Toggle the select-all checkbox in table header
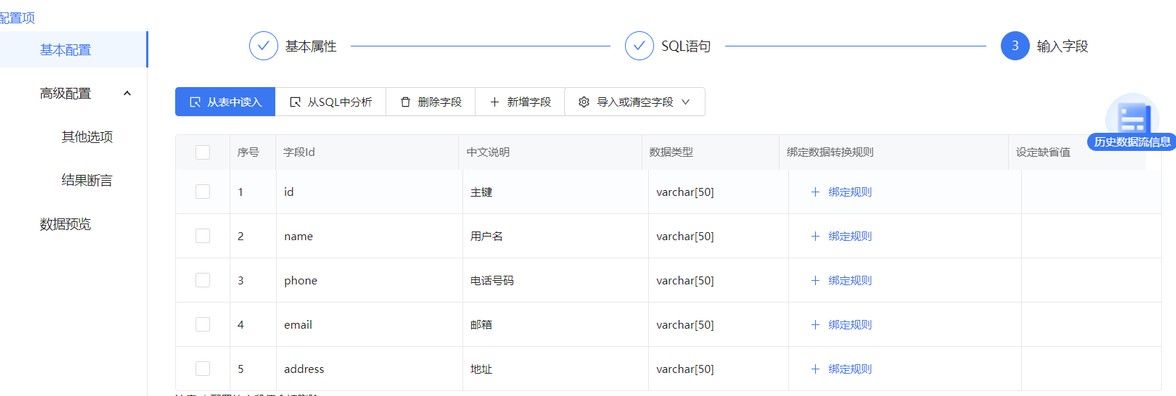Image resolution: width=1176 pixels, height=396 pixels. point(202,152)
